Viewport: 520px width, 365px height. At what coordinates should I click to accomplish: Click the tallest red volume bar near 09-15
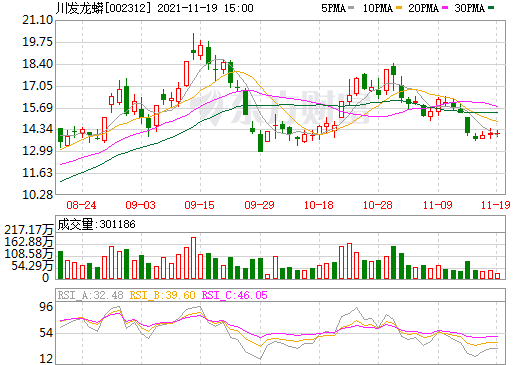(193, 258)
